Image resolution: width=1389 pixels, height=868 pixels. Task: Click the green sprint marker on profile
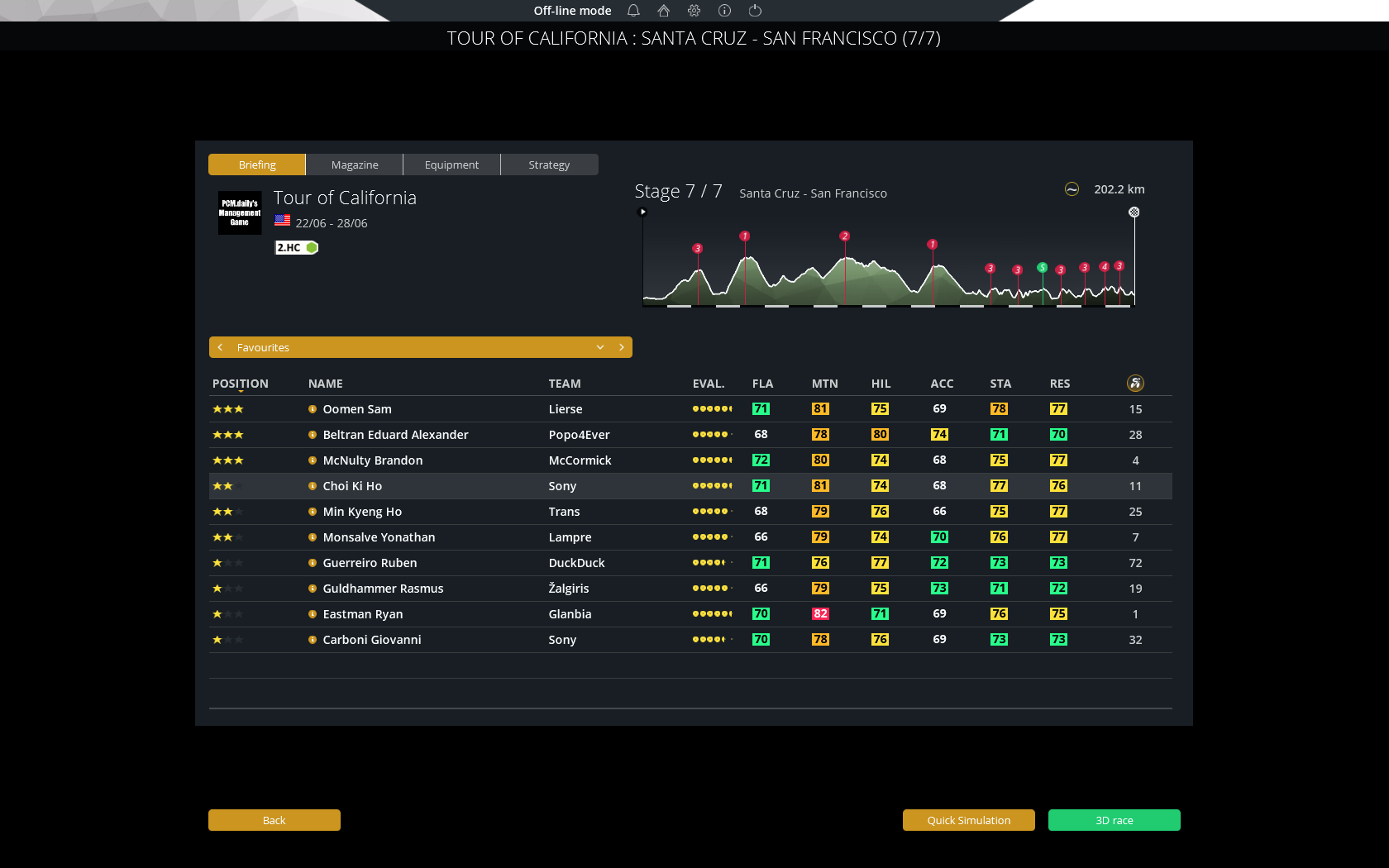(x=1043, y=268)
